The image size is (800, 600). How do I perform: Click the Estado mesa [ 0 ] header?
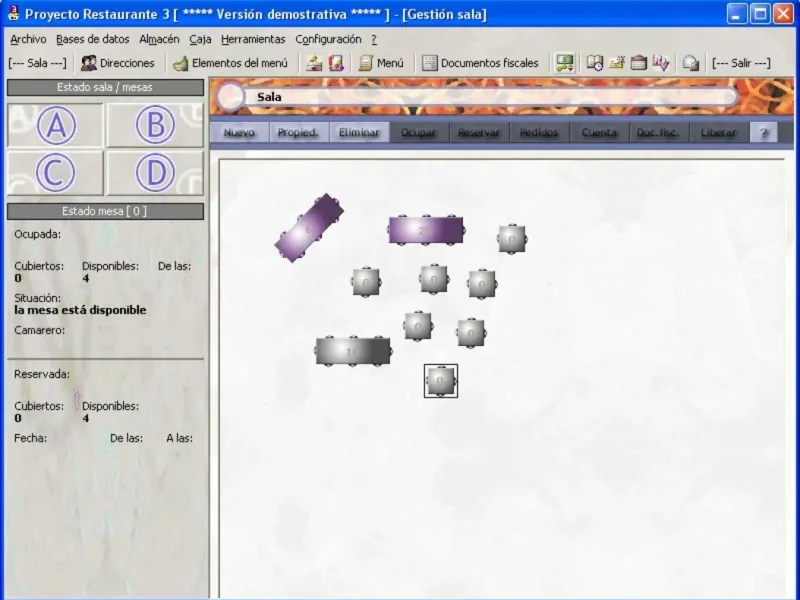click(105, 211)
